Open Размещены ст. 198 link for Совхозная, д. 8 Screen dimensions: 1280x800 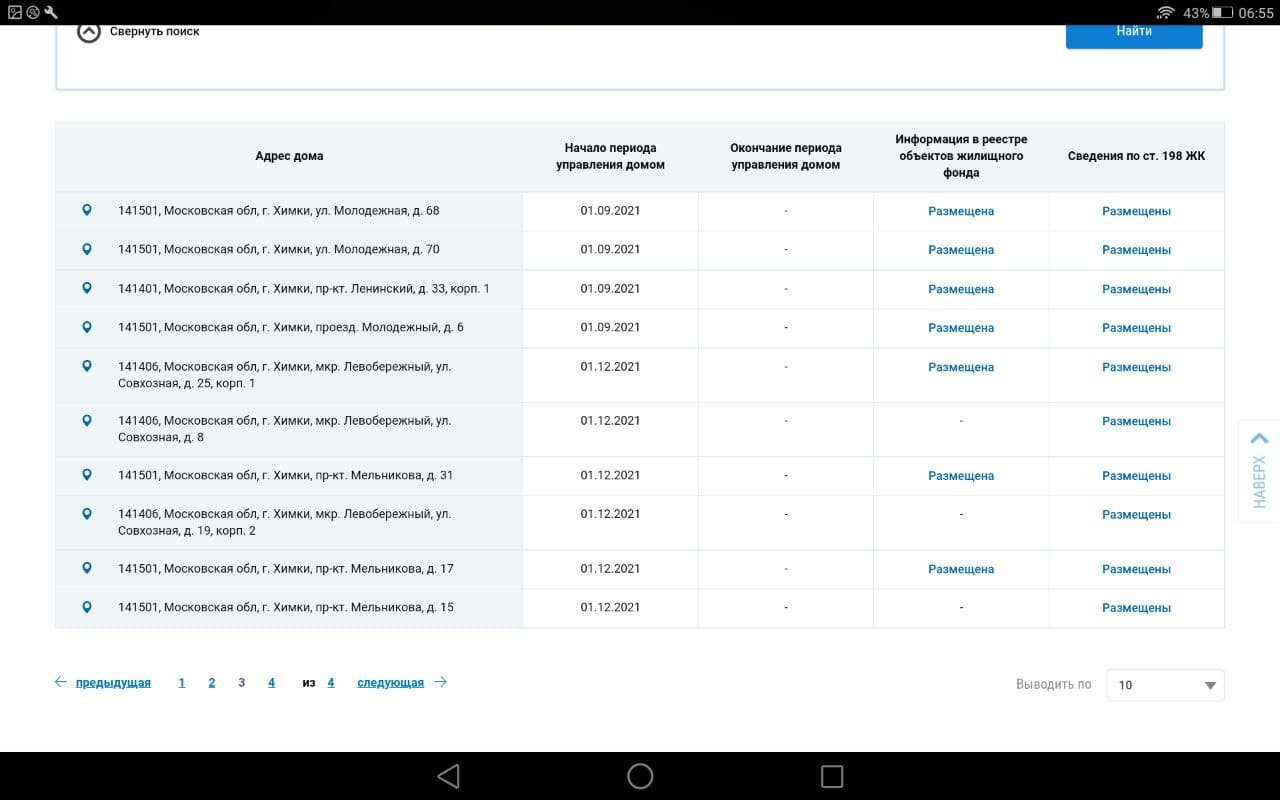click(1136, 421)
